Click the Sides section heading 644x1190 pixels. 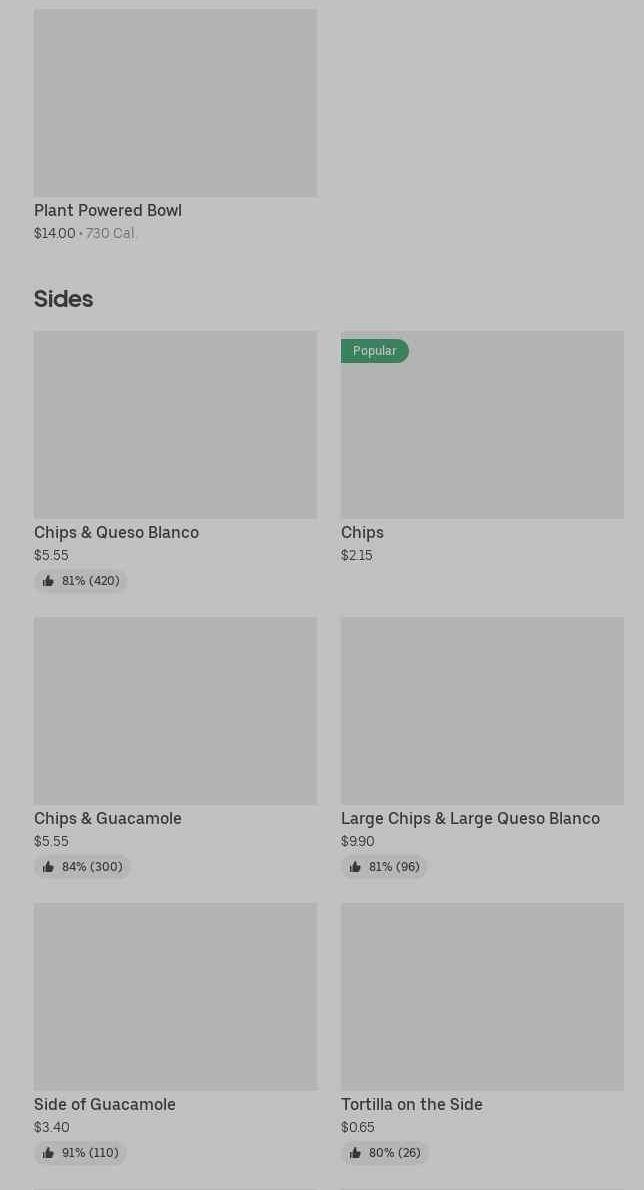tap(63, 299)
